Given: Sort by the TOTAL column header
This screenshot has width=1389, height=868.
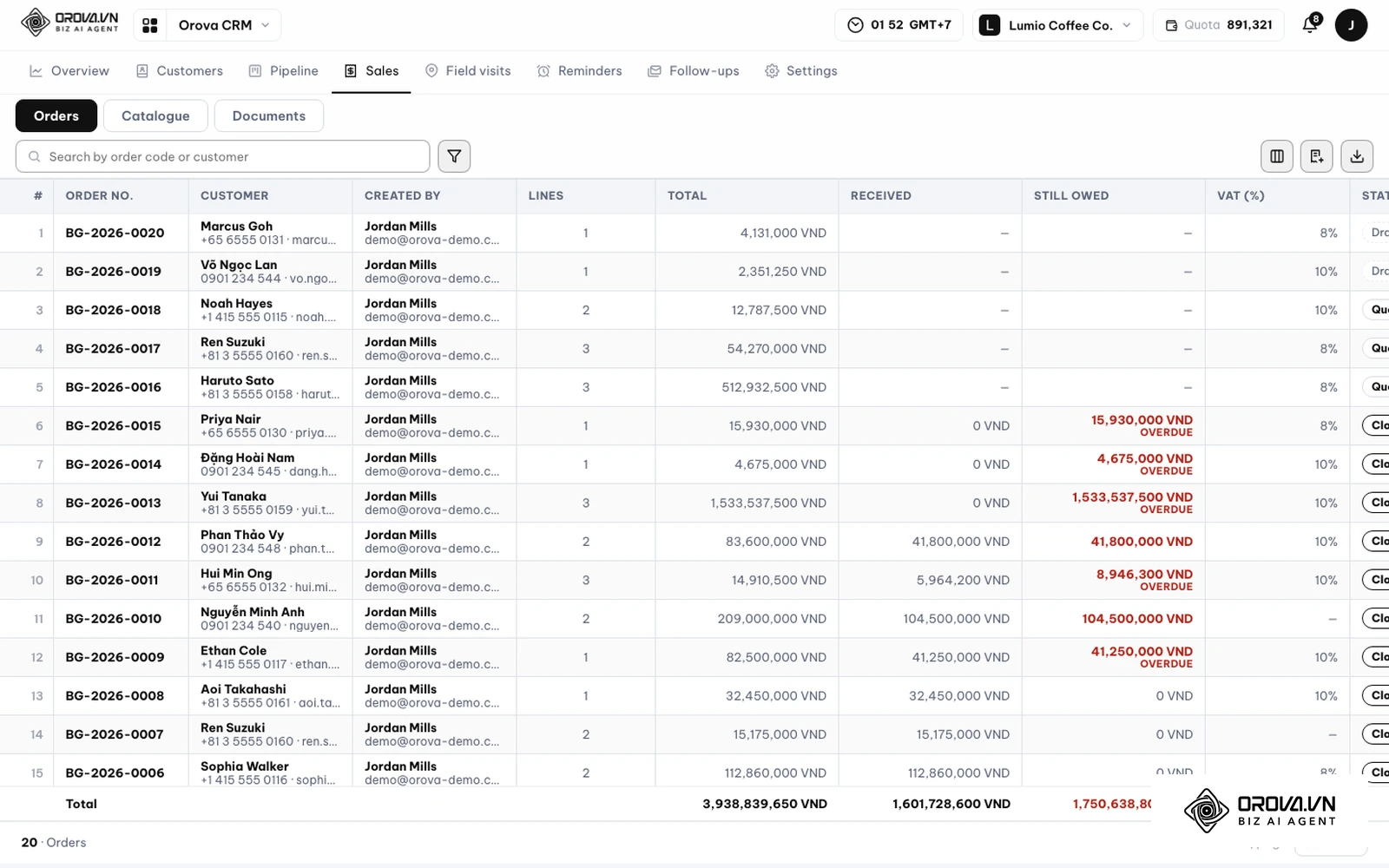Looking at the screenshot, I should pos(687,196).
